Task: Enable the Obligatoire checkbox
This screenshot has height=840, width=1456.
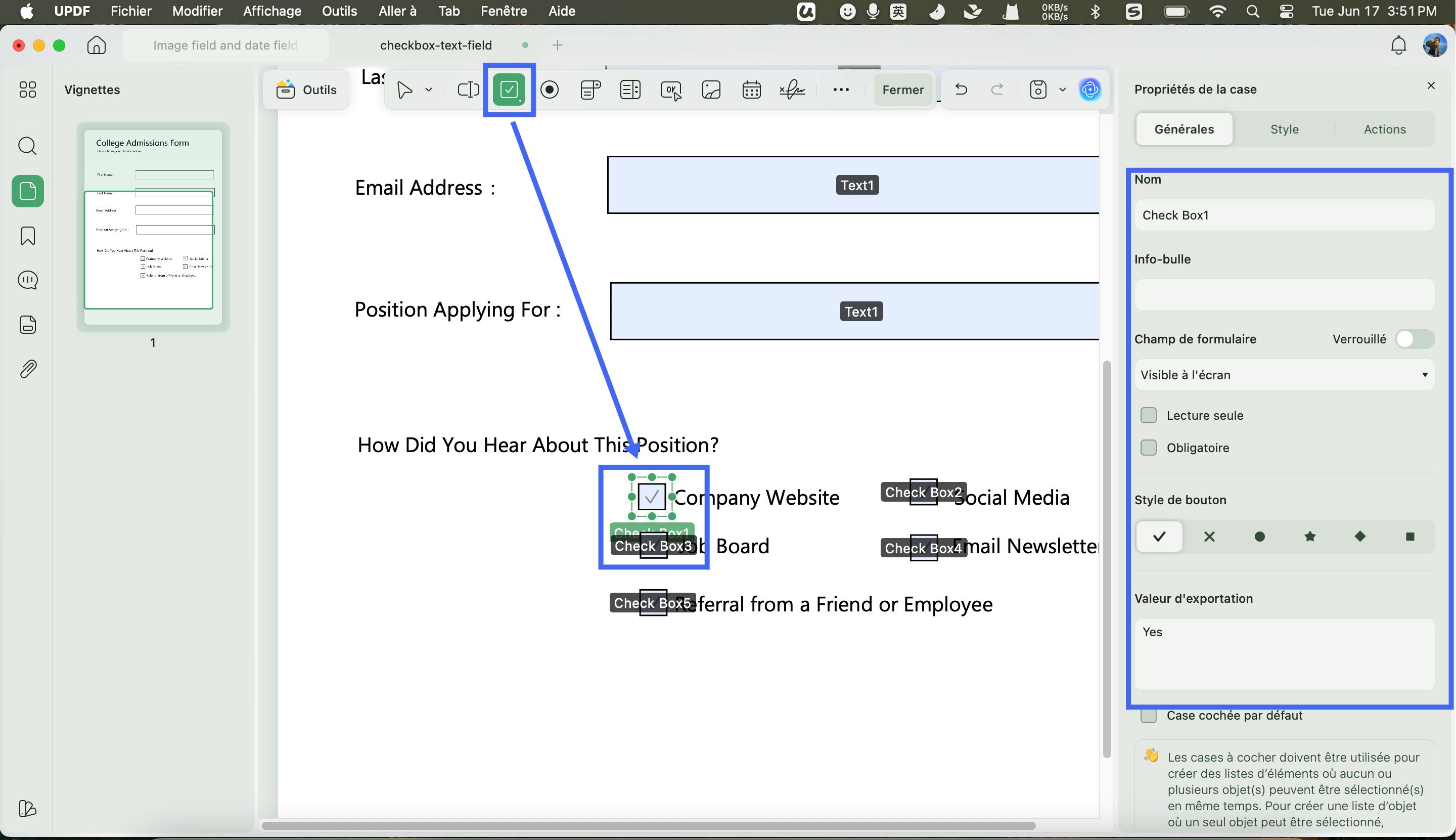Action: 1149,448
